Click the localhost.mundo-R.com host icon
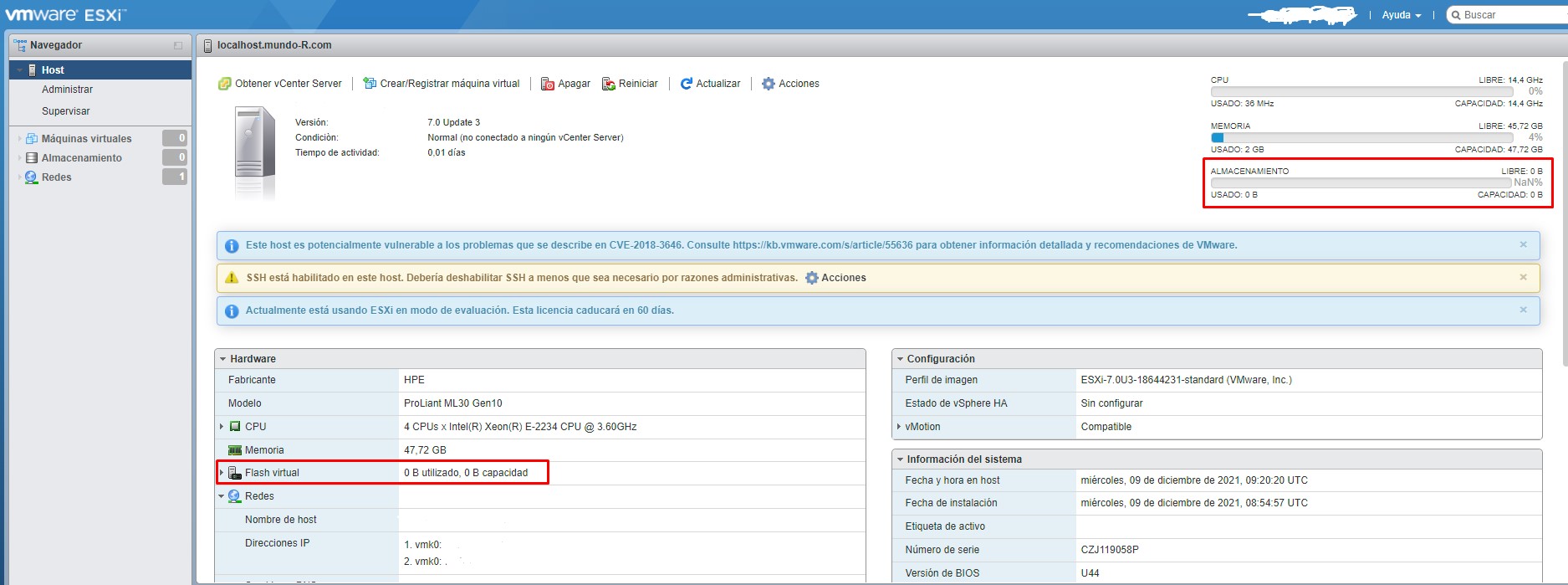 point(208,45)
